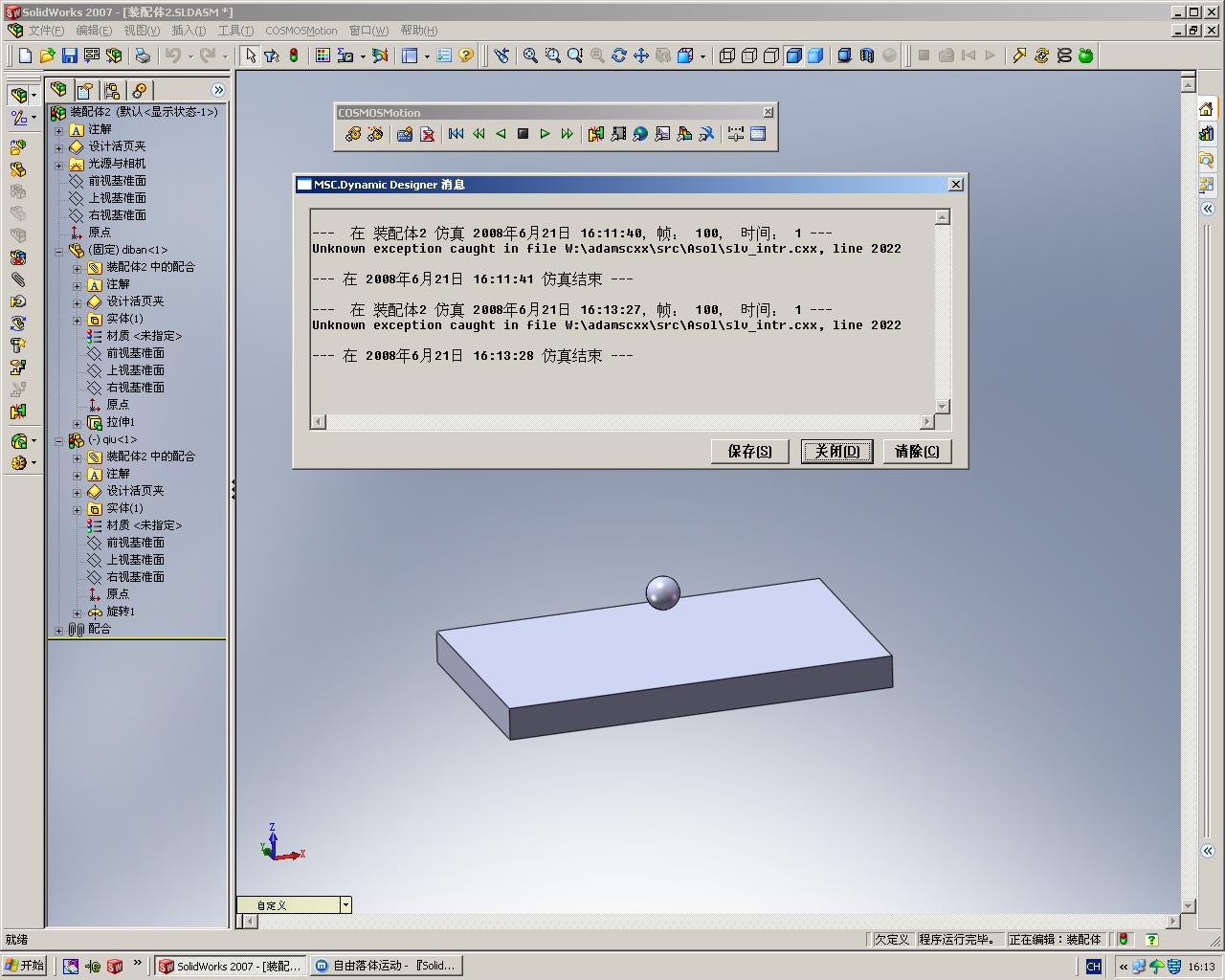Collapse the (固定) diban<1> component
Screen dimensions: 1225x980
point(58,251)
